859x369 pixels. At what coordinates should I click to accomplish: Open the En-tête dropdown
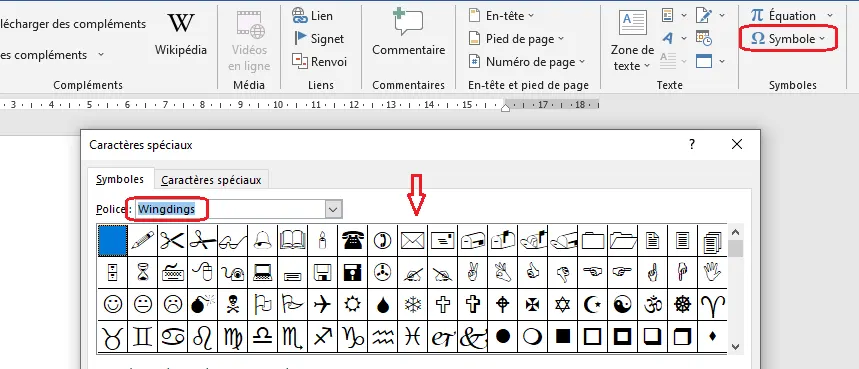pos(501,16)
